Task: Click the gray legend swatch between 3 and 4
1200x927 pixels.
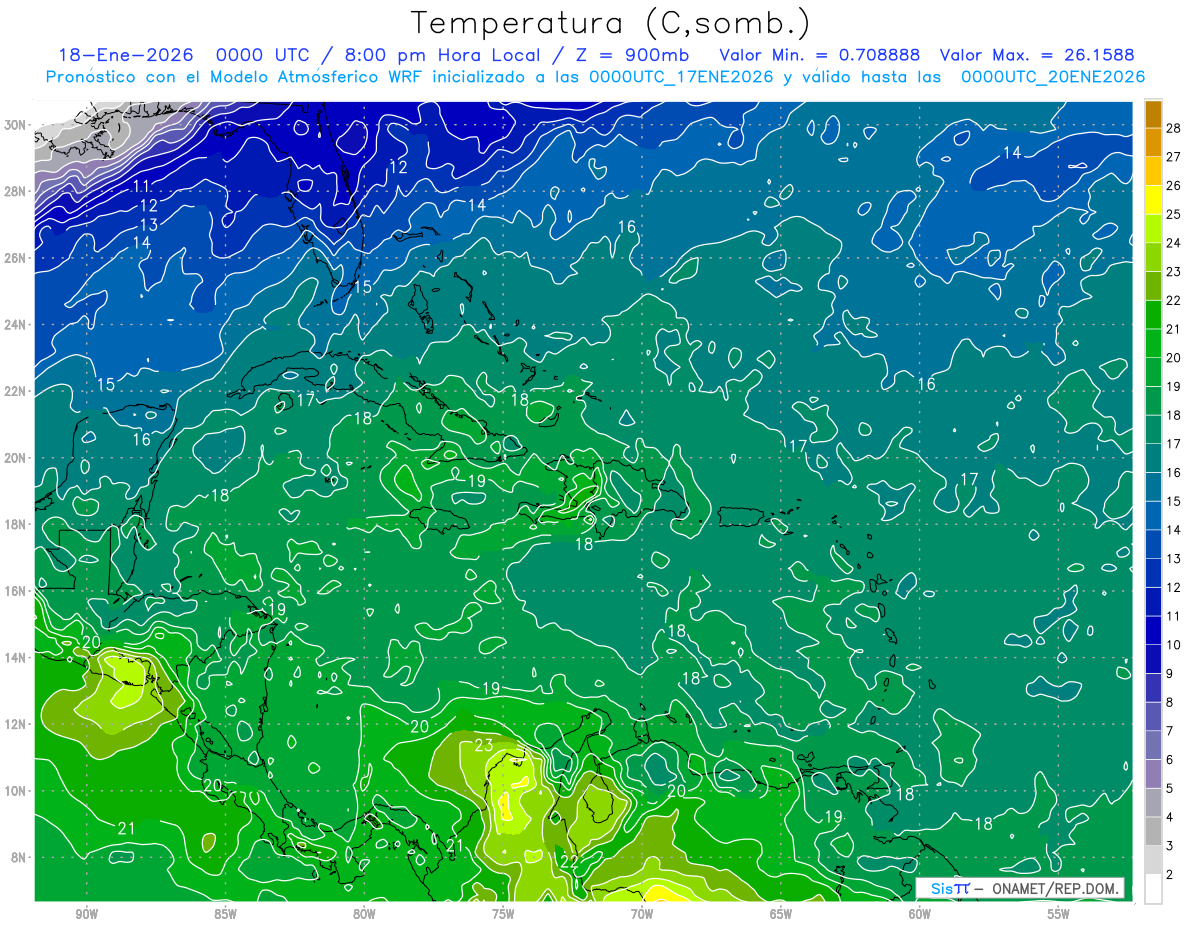Action: 1153,832
